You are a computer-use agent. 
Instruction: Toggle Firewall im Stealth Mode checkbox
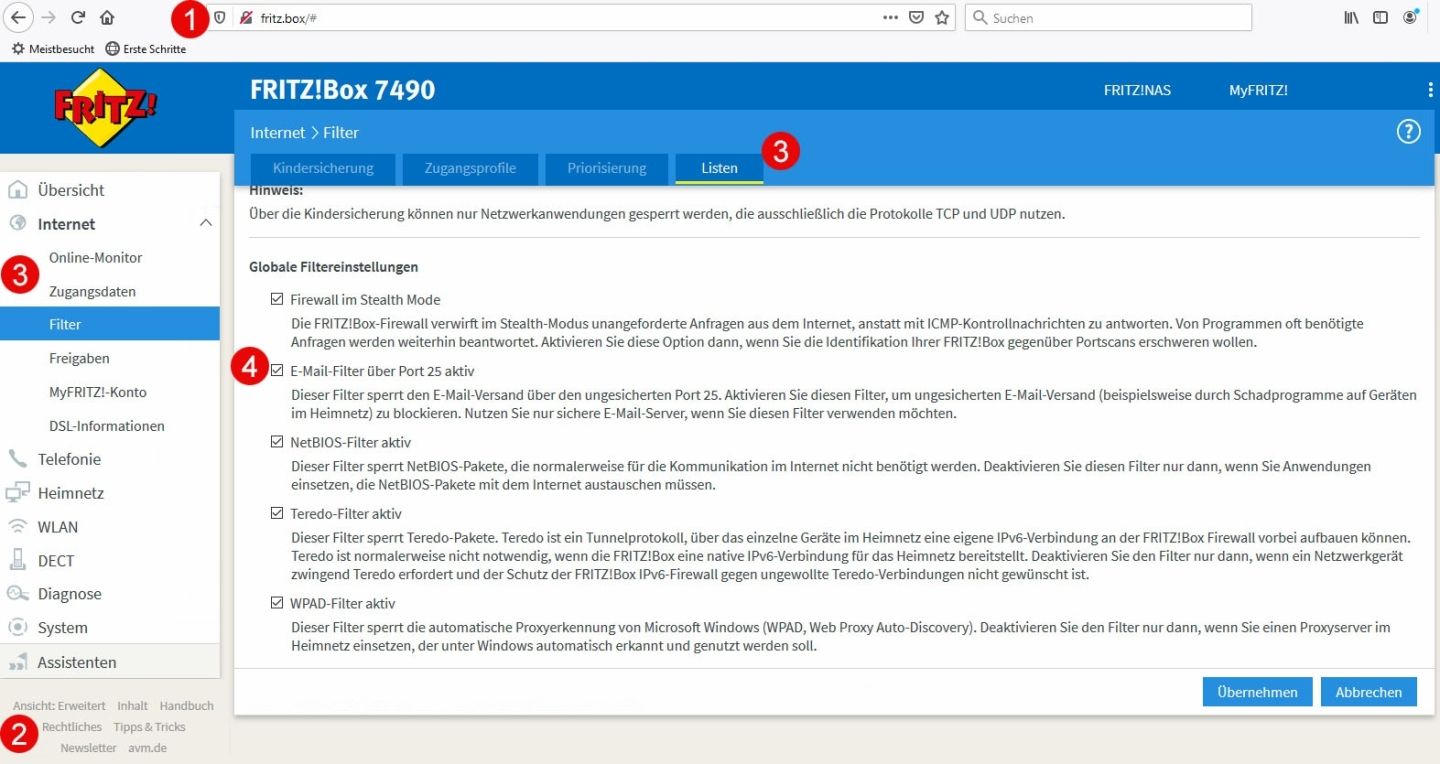click(277, 299)
